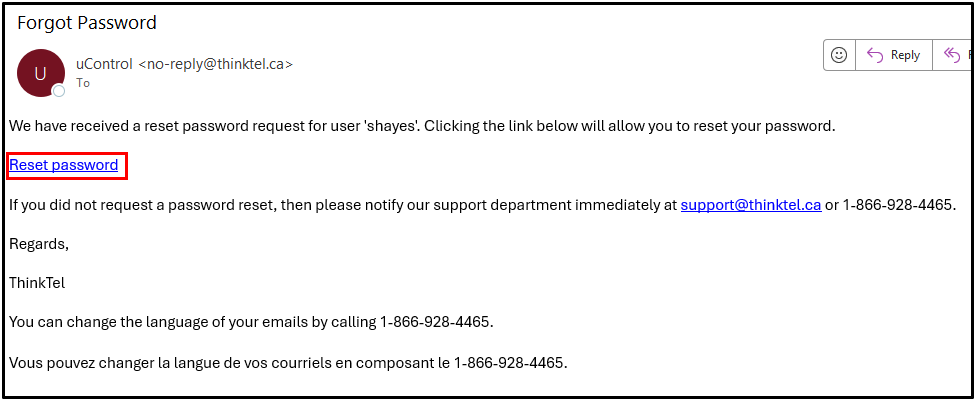Screen dimensions: 975x401
Task: Click the support@thinktel.ca email link
Action: click(751, 205)
